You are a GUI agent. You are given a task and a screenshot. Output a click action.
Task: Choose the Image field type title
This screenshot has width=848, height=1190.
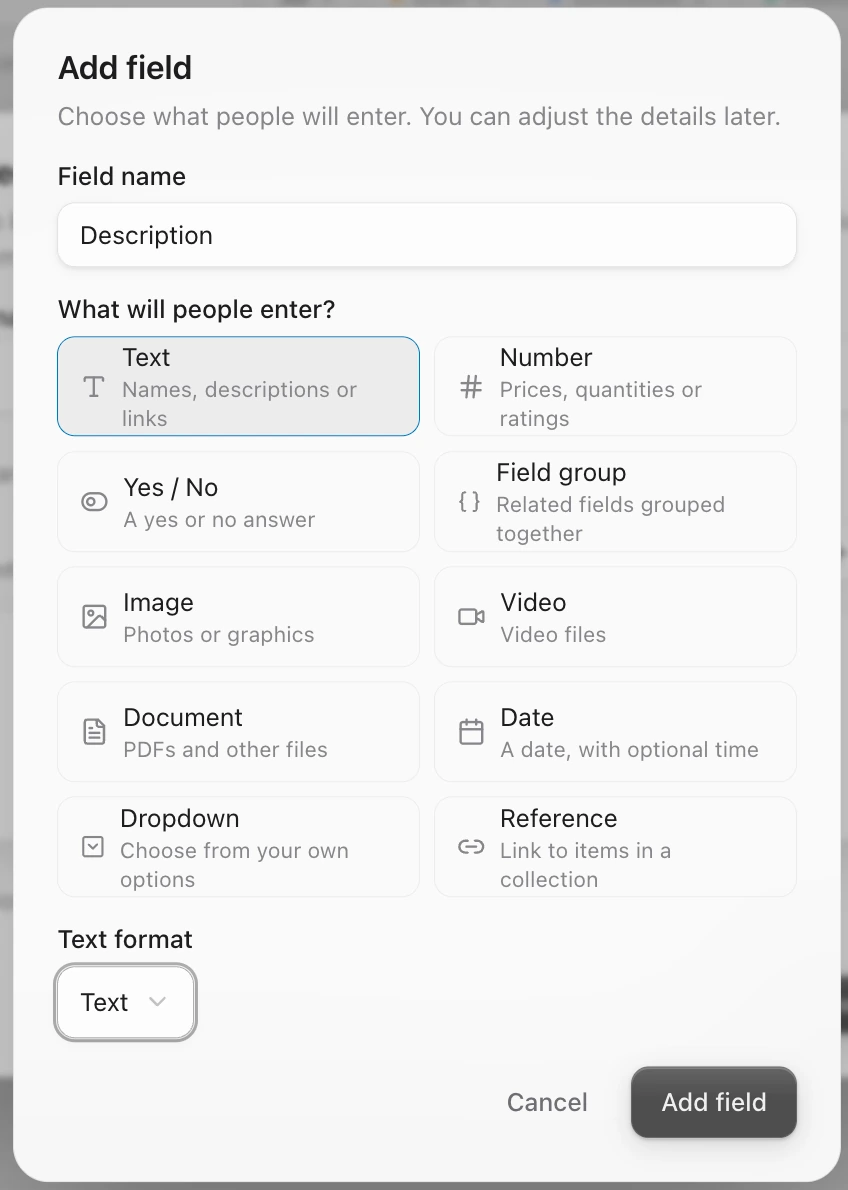(159, 603)
